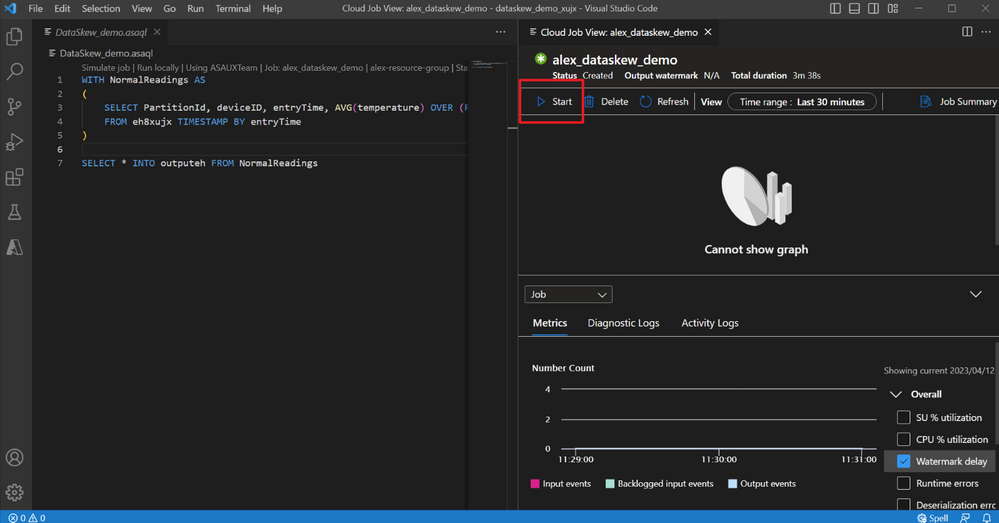Viewport: 999px width, 523px height.
Task: Enable the SU % utilization checkbox
Action: point(903,417)
